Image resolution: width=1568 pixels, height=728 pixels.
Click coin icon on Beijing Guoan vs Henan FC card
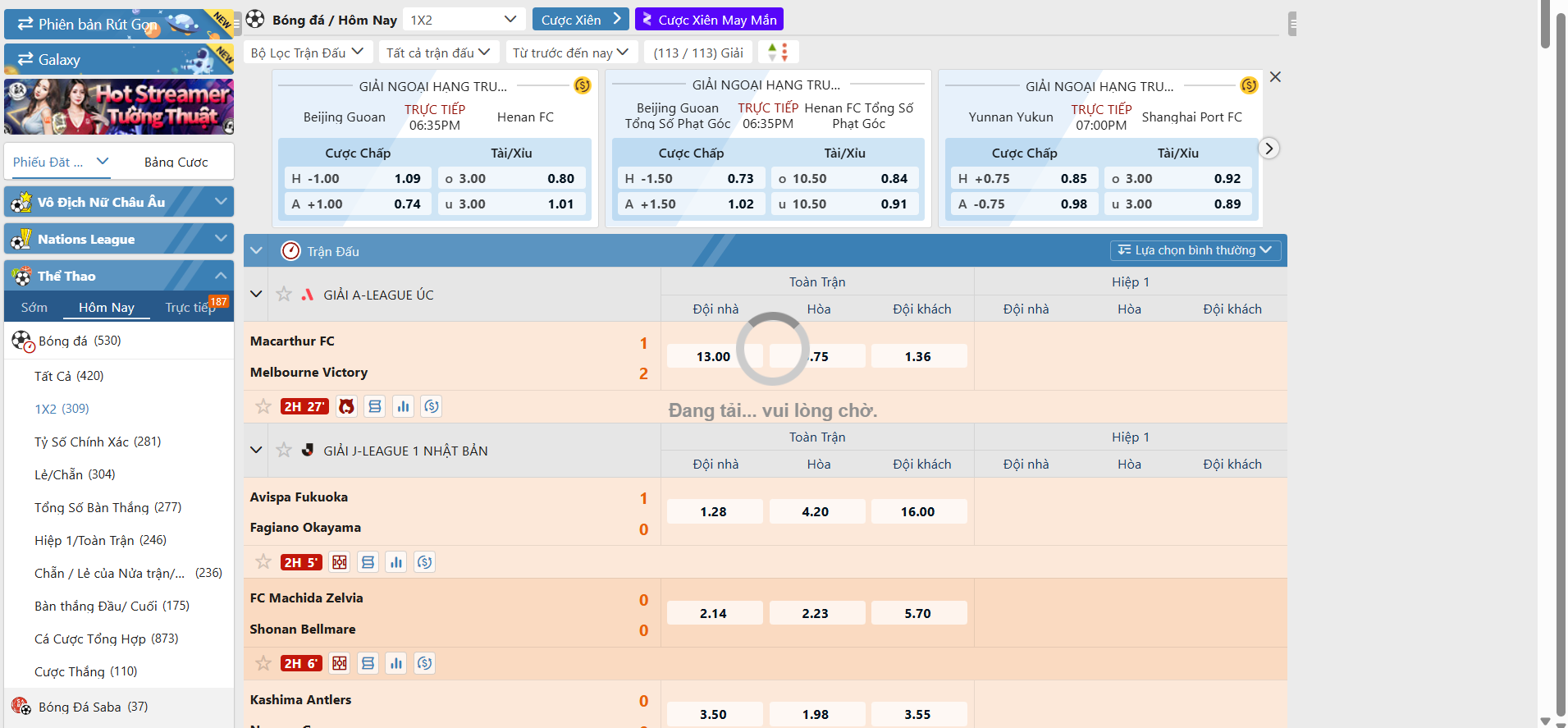[583, 85]
